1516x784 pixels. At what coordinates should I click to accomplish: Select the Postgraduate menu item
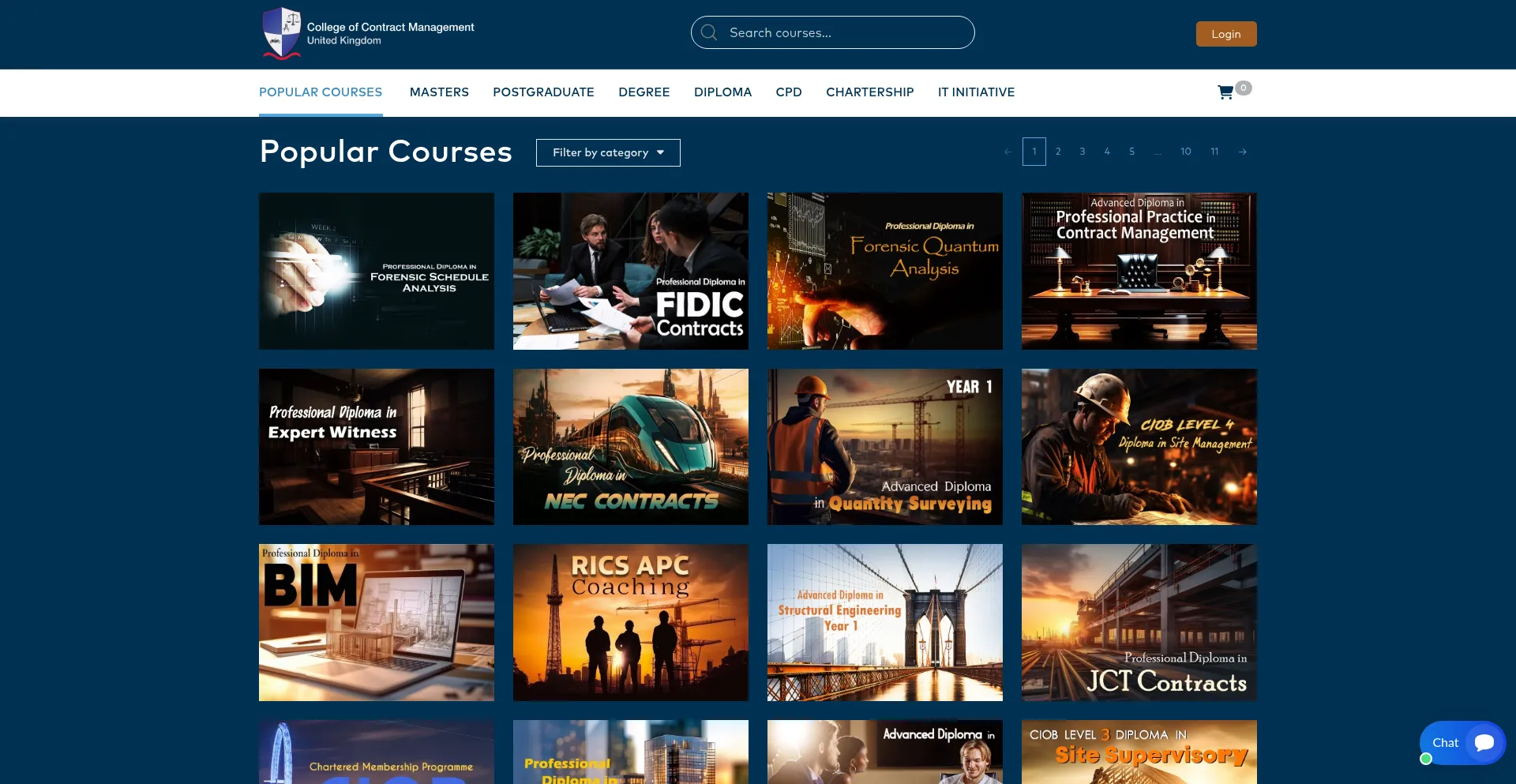[543, 92]
